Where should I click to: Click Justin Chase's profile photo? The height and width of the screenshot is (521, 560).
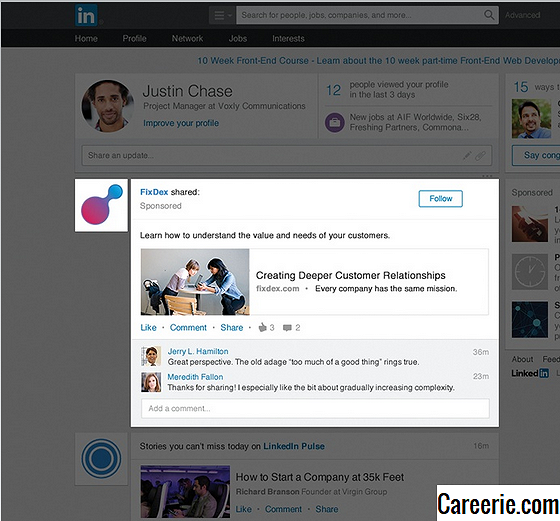click(x=108, y=106)
